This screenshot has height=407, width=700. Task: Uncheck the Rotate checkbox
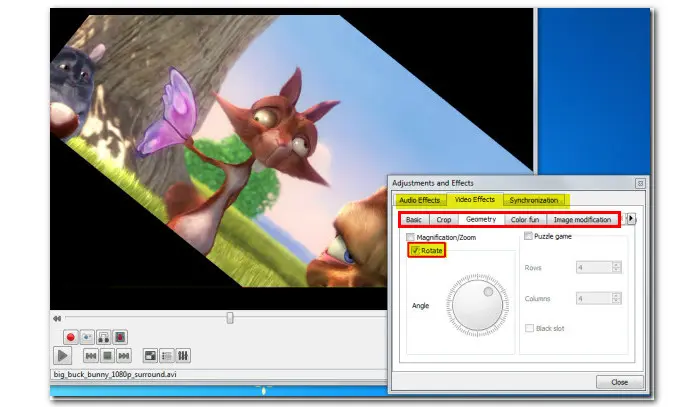tap(416, 251)
